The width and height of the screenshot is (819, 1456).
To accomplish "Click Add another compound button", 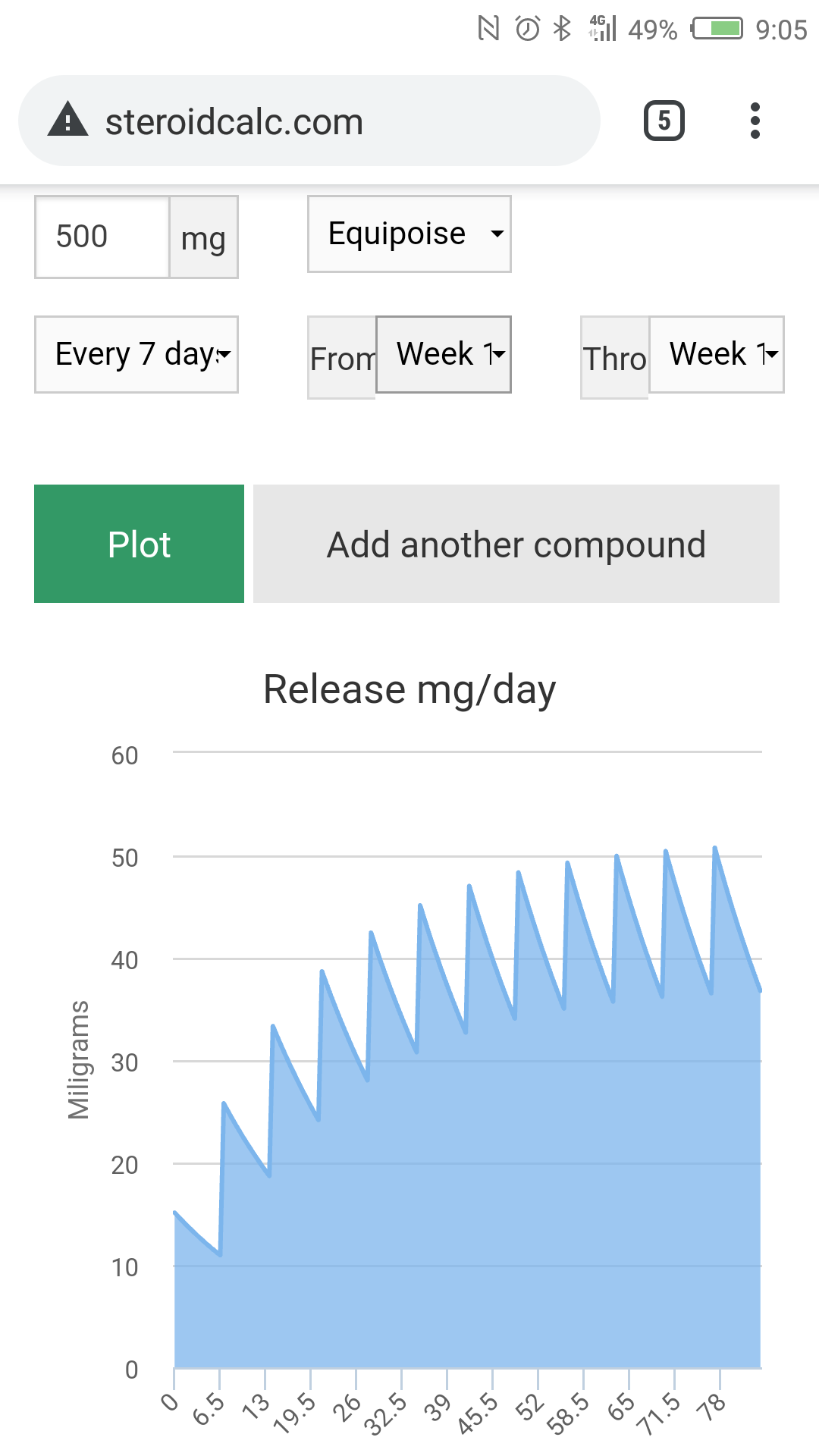I will pyautogui.click(x=516, y=544).
